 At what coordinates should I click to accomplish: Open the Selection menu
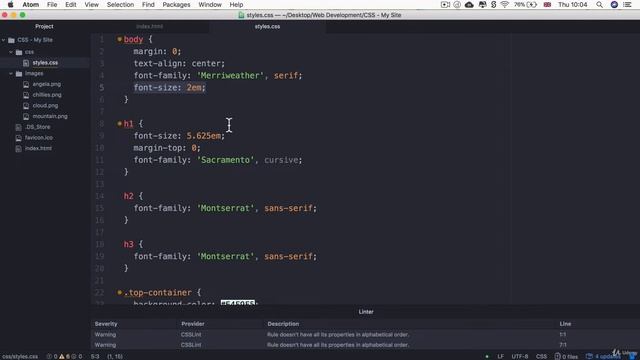tap(120, 4)
